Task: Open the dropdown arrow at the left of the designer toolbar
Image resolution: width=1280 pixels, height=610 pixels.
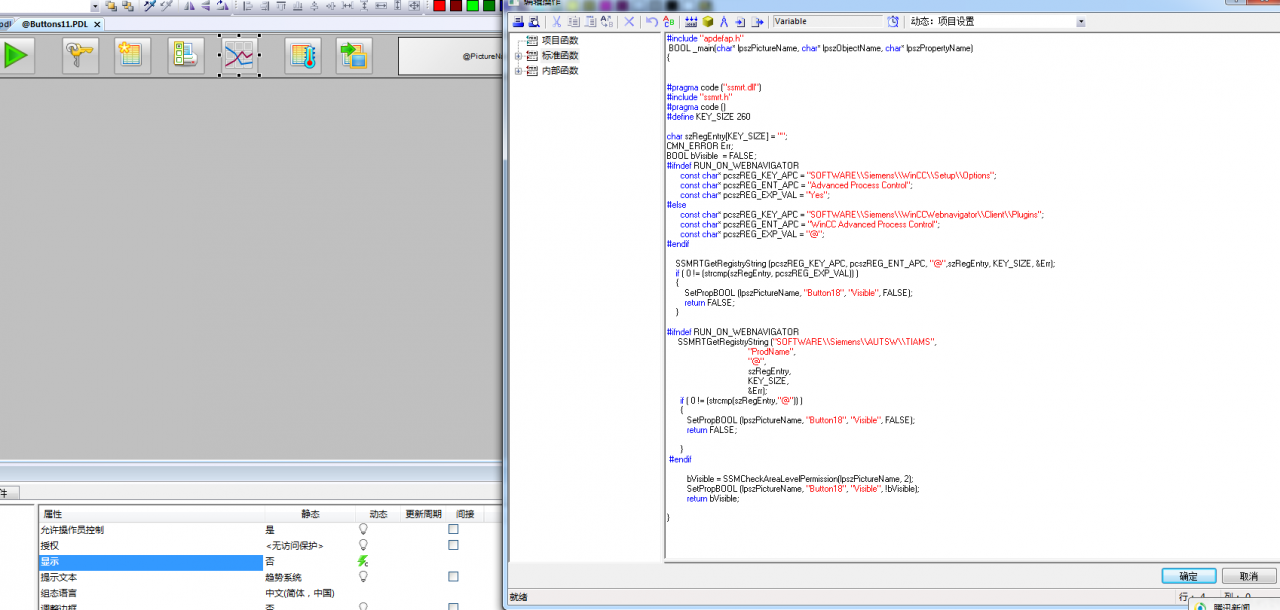Action: [x=96, y=5]
